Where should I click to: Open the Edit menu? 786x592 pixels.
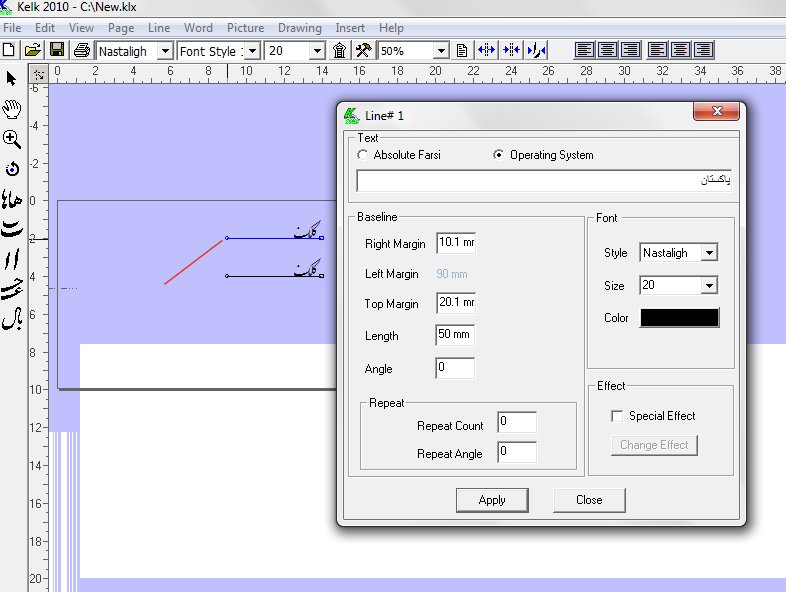tap(45, 28)
